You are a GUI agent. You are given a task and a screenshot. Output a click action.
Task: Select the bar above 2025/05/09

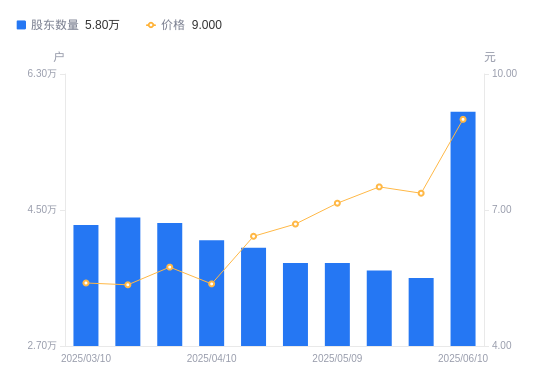click(337, 305)
